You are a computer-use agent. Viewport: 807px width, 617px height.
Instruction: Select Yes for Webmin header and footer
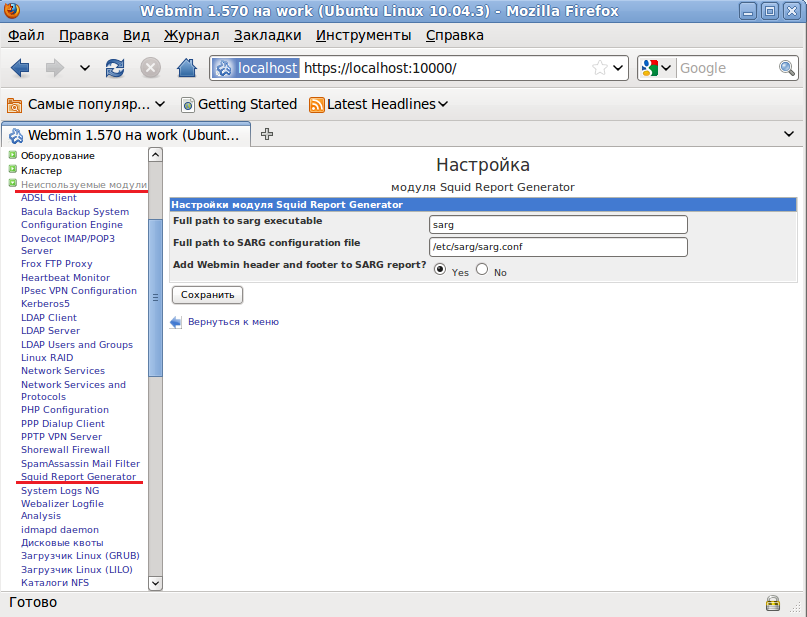click(x=440, y=269)
